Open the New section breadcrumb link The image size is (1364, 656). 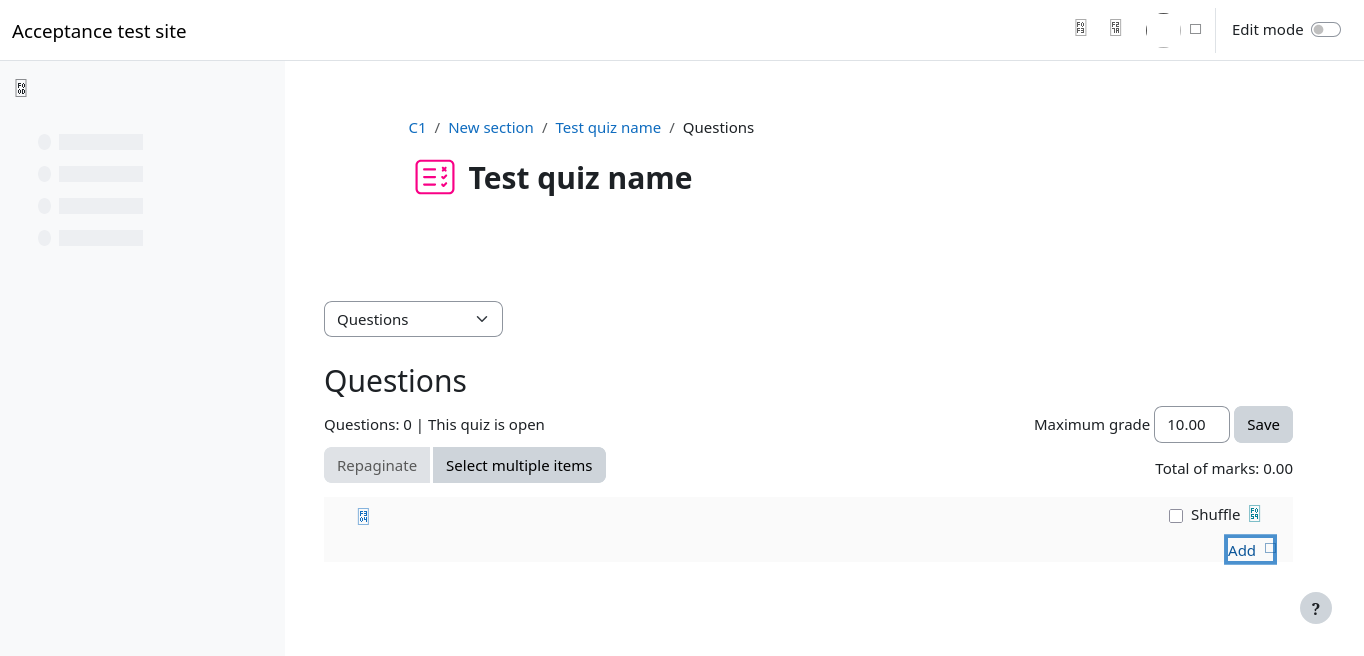tap(490, 128)
